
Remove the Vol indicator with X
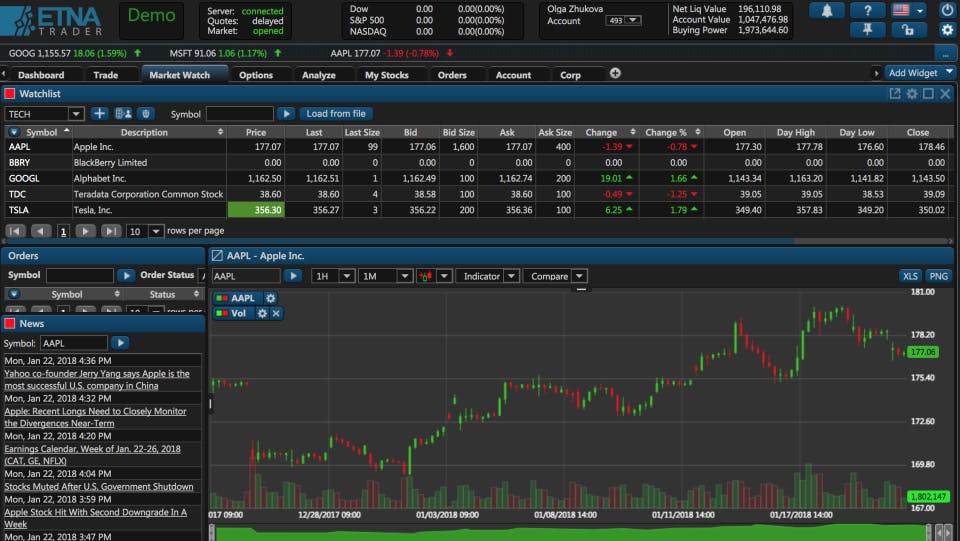click(276, 313)
